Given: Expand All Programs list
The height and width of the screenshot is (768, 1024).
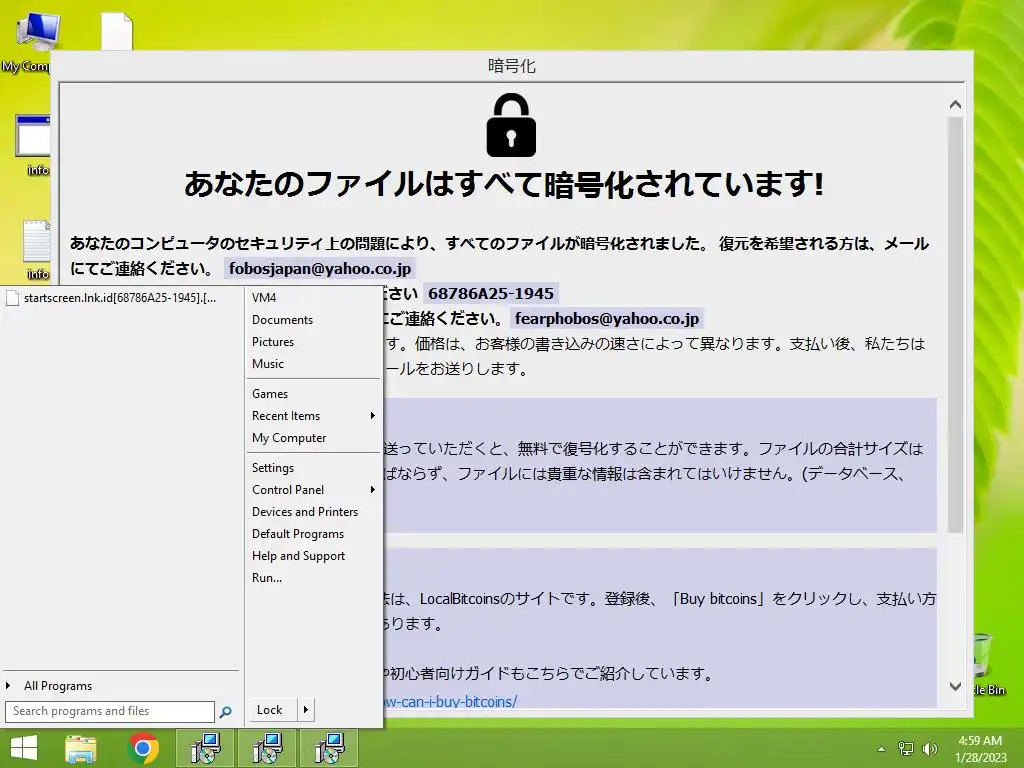Looking at the screenshot, I should pyautogui.click(x=58, y=686).
